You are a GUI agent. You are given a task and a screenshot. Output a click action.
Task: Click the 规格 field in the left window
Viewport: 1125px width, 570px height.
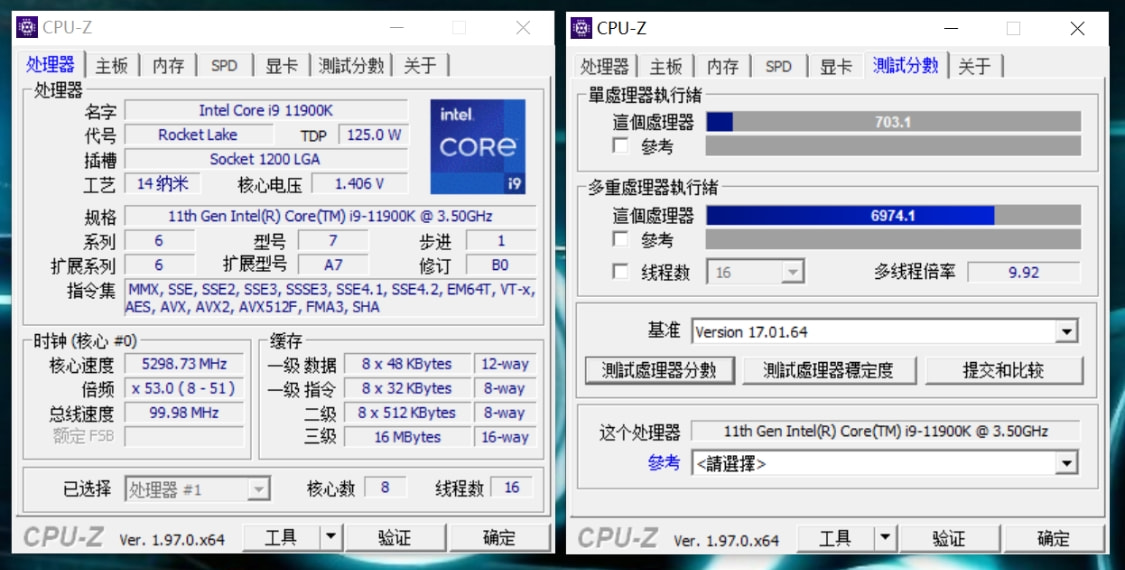pyautogui.click(x=330, y=215)
